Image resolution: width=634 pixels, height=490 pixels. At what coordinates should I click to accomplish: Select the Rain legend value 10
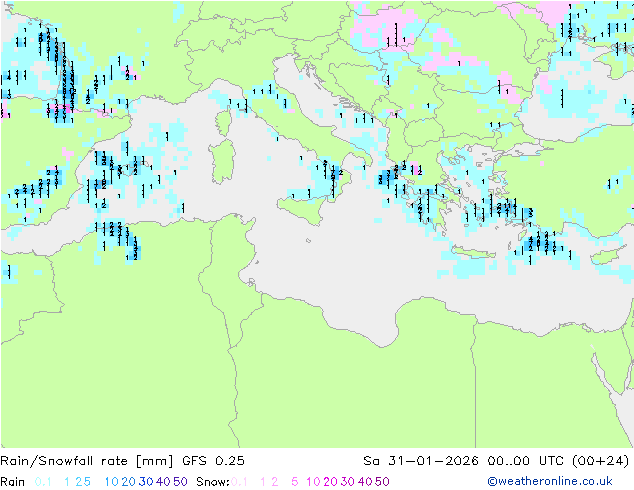coord(111,482)
